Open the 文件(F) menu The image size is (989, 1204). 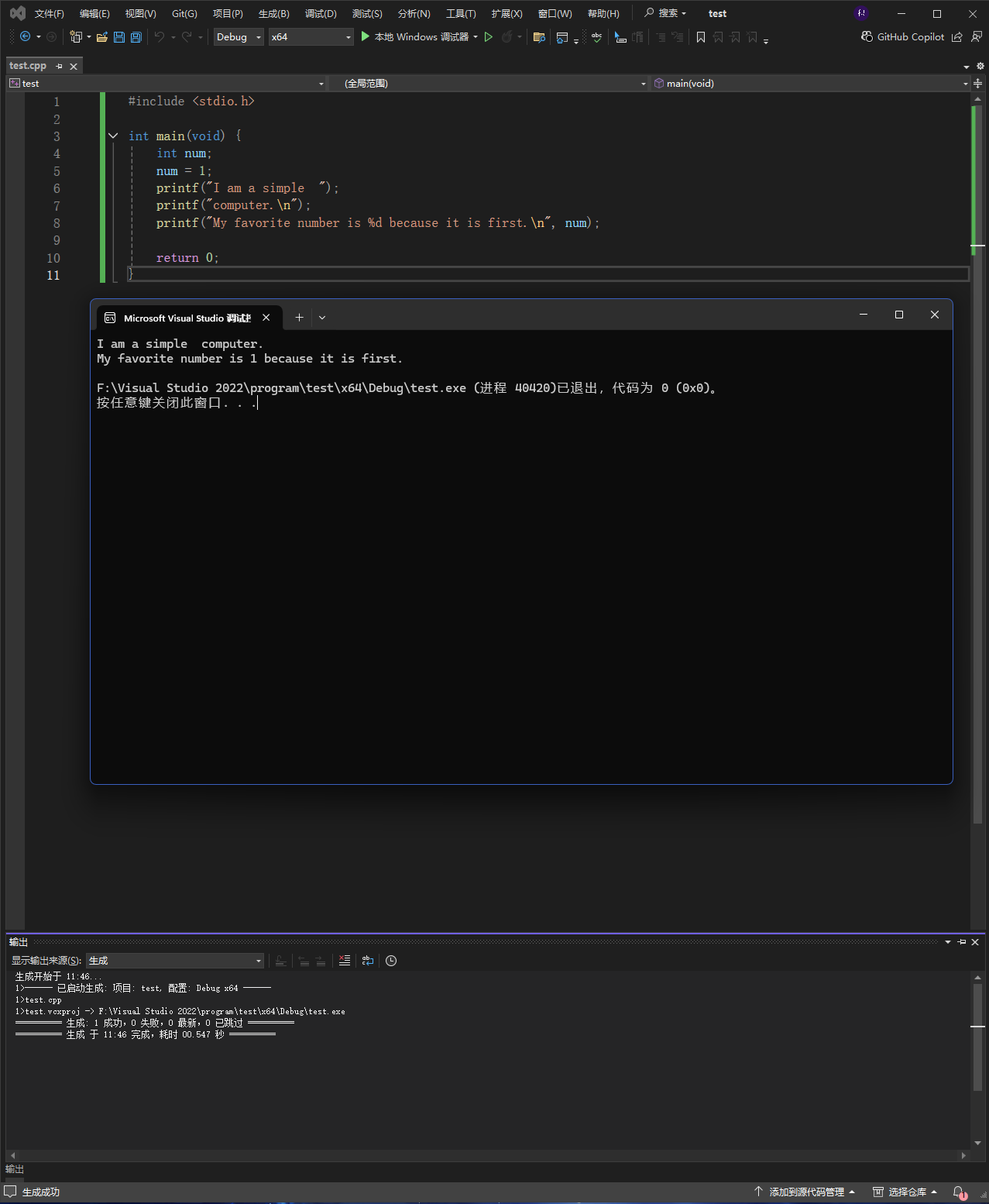pyautogui.click(x=50, y=13)
